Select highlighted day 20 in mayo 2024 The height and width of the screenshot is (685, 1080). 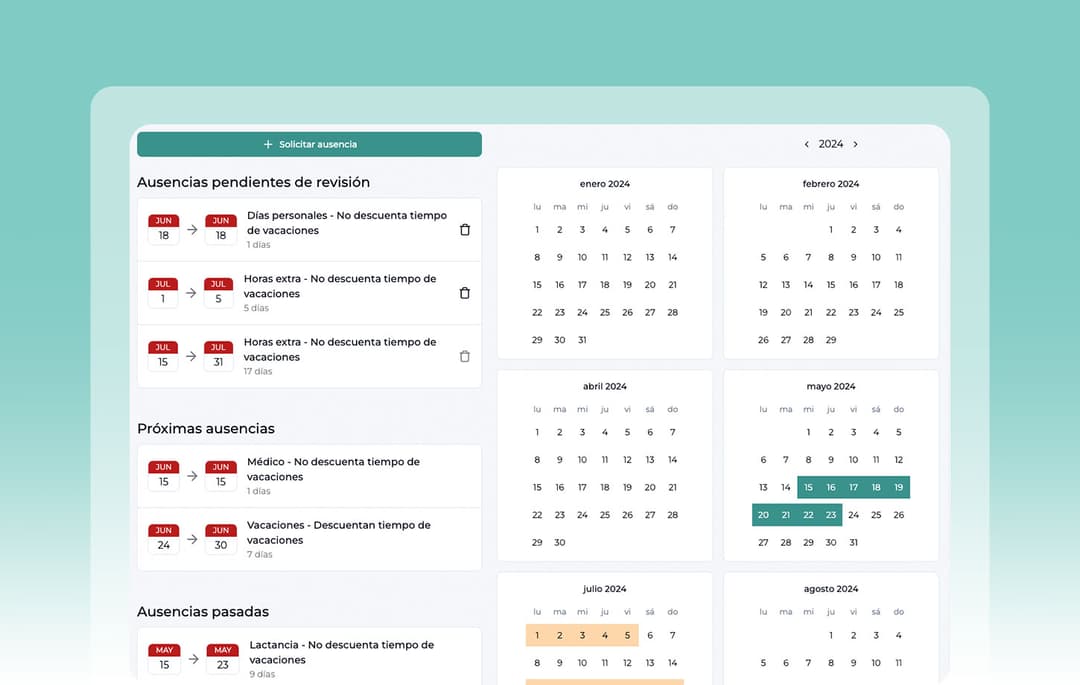click(x=763, y=515)
